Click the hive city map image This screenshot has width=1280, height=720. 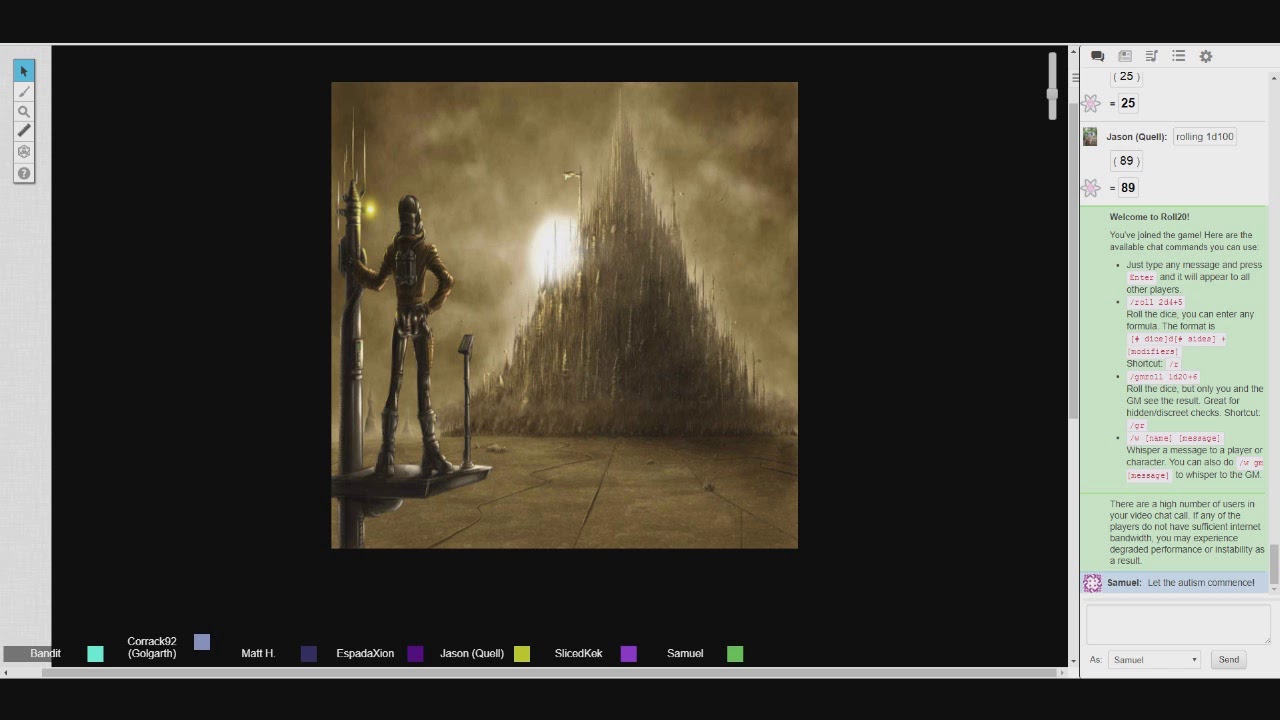pos(564,315)
